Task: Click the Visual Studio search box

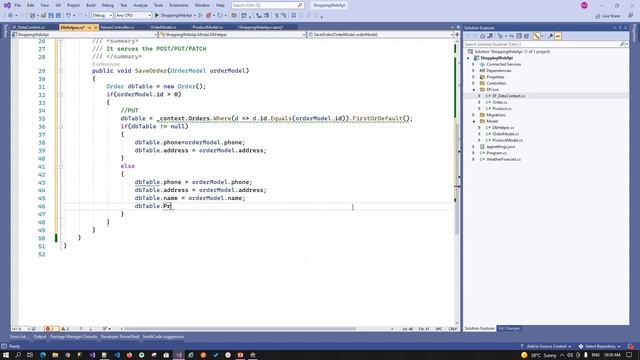Action: coord(267,5)
